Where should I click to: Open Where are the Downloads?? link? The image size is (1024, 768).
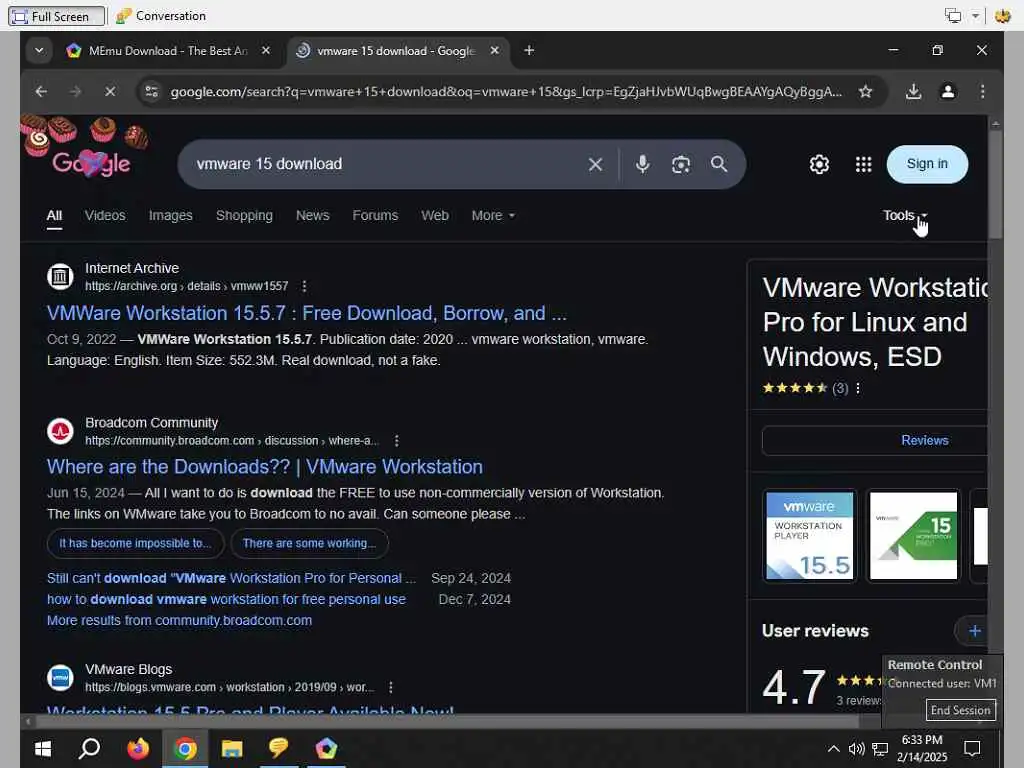tap(264, 467)
